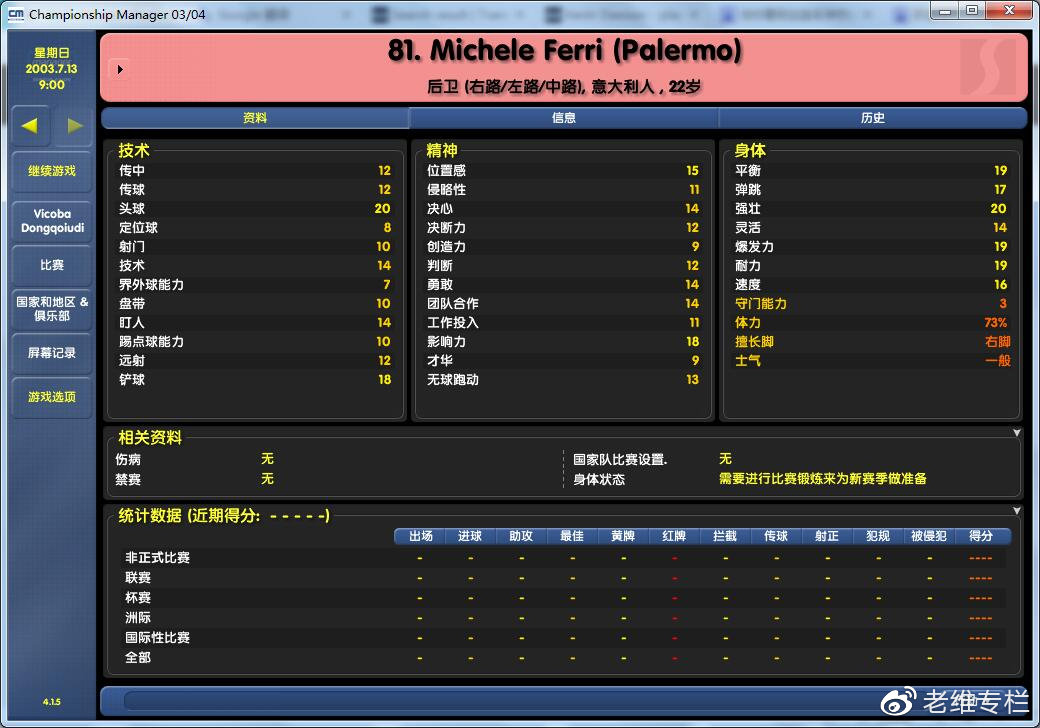Select the 最佳 column header
The width and height of the screenshot is (1040, 728).
(572, 536)
